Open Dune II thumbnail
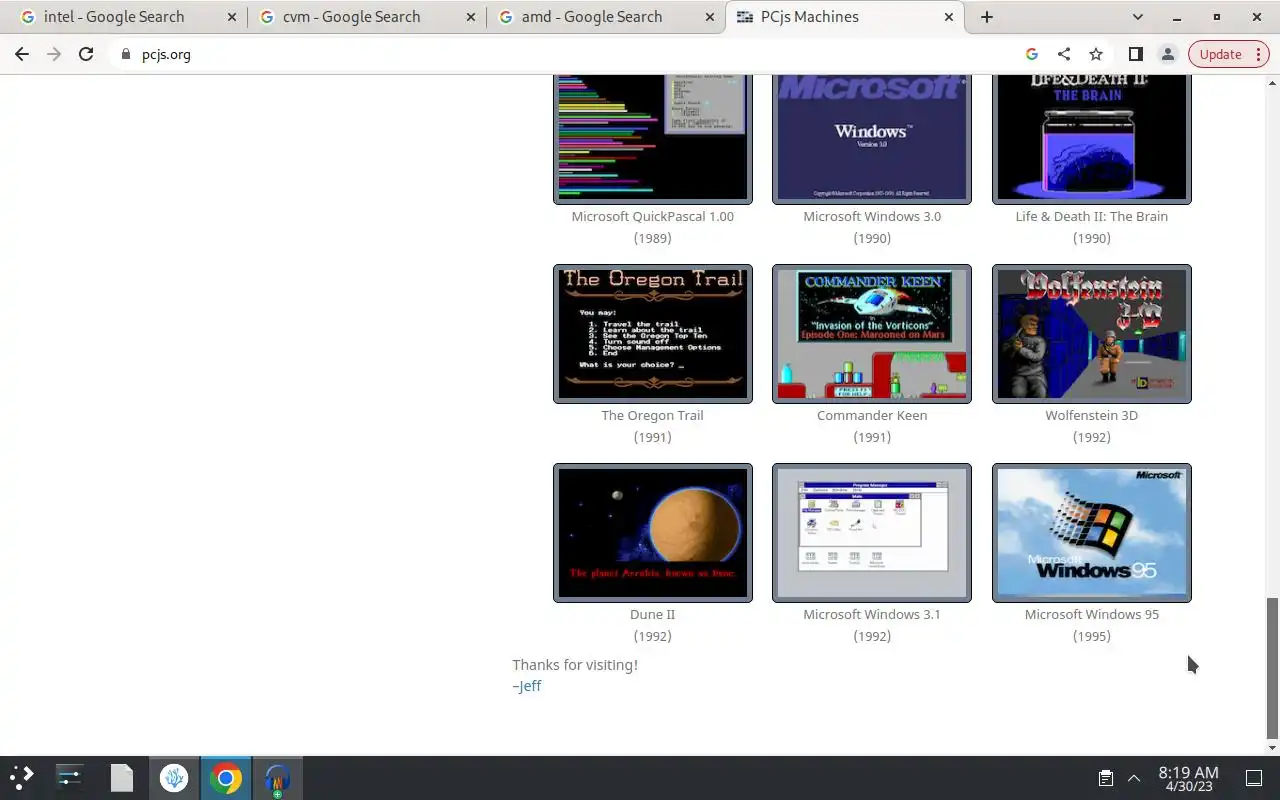 (x=653, y=533)
